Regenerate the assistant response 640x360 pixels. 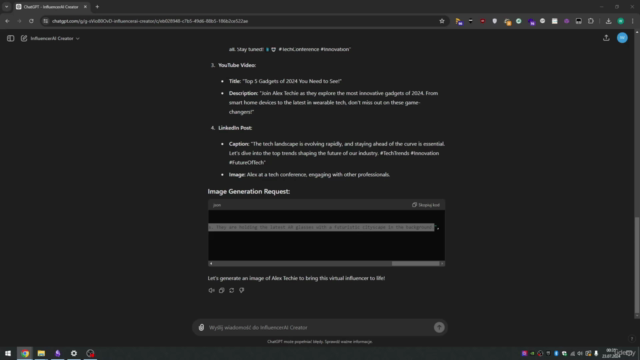(231, 290)
